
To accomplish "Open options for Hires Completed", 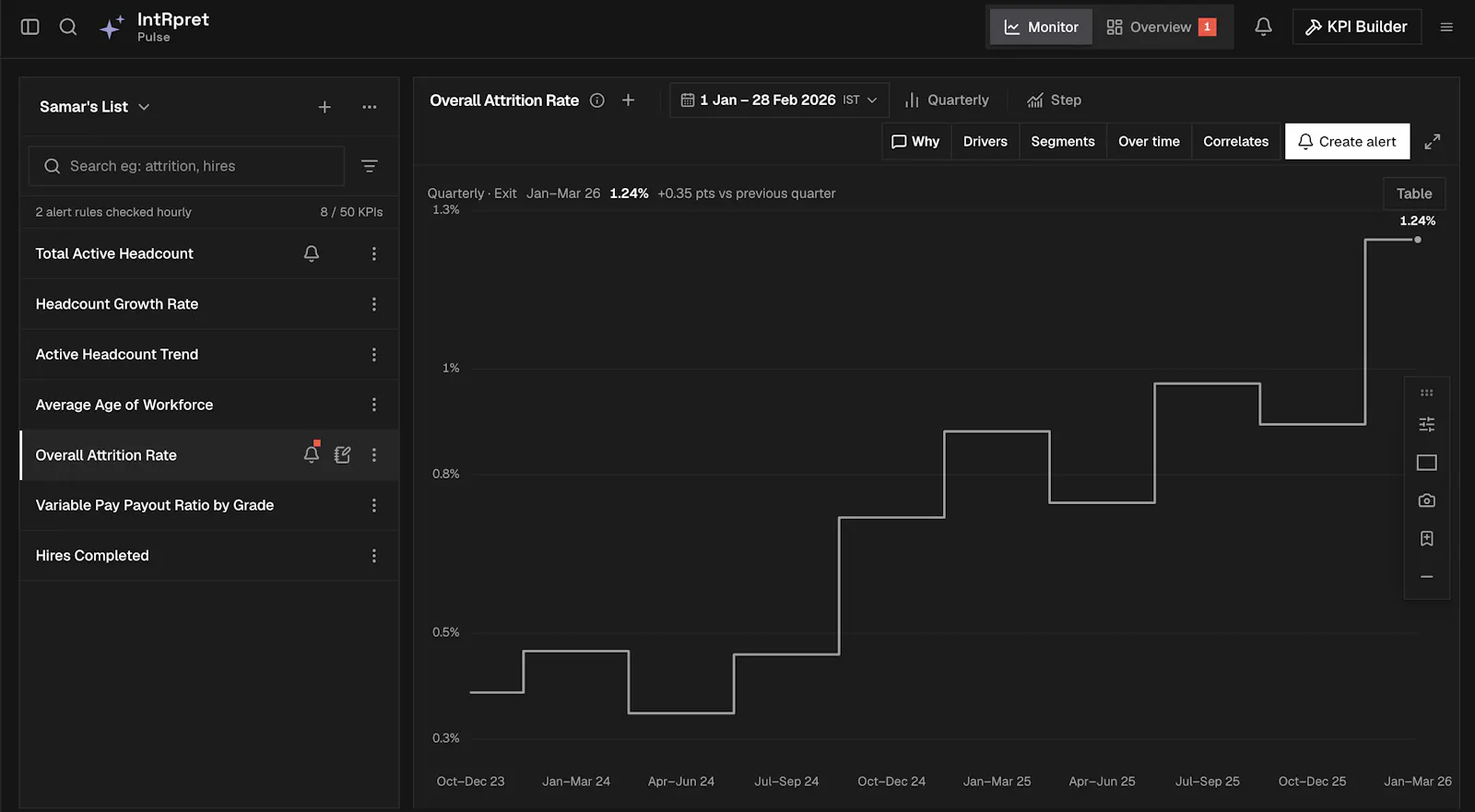I will (x=374, y=556).
